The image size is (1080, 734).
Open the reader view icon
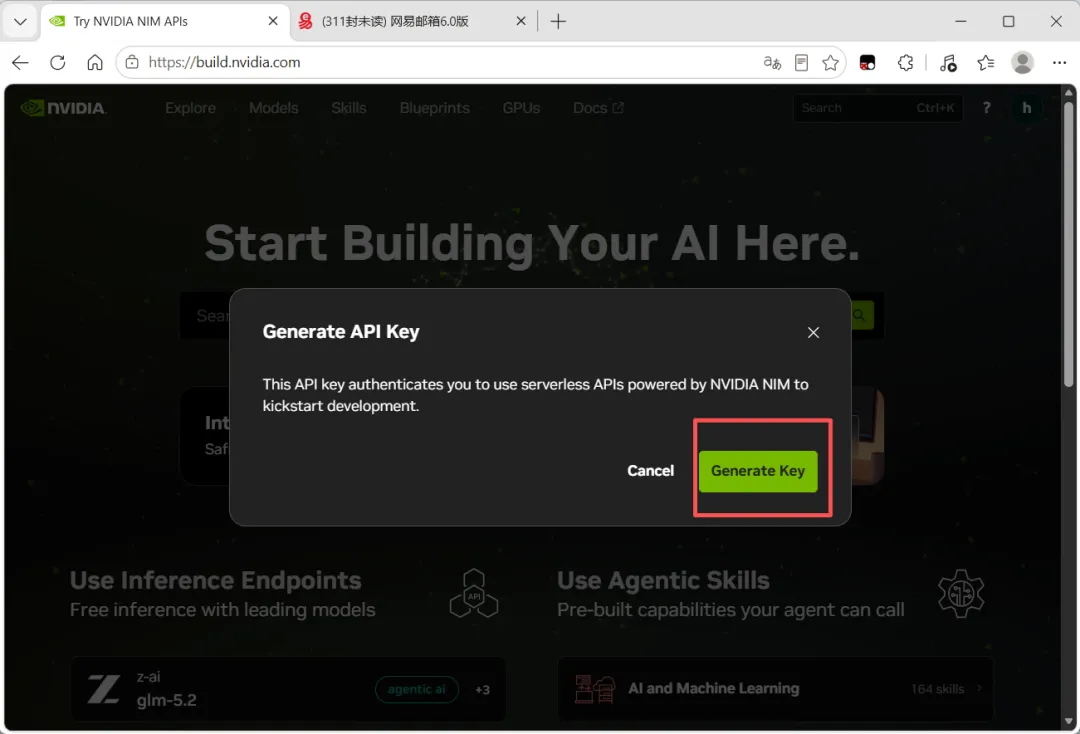pyautogui.click(x=801, y=63)
